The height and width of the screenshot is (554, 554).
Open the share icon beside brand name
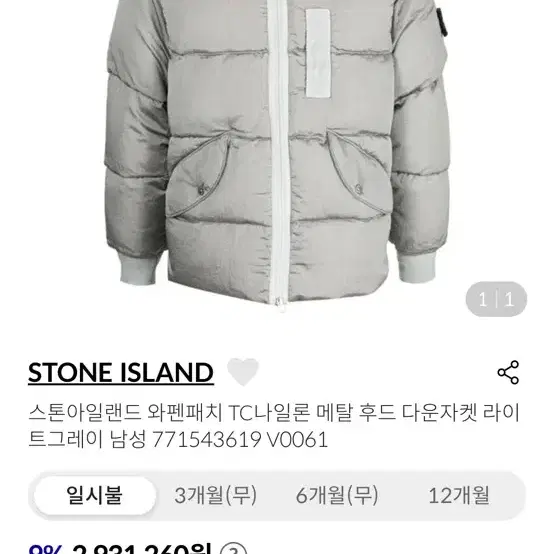508,372
